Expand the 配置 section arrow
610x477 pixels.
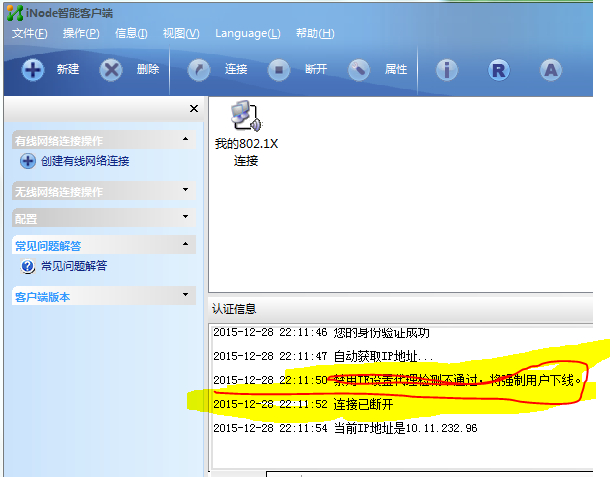(x=186, y=216)
